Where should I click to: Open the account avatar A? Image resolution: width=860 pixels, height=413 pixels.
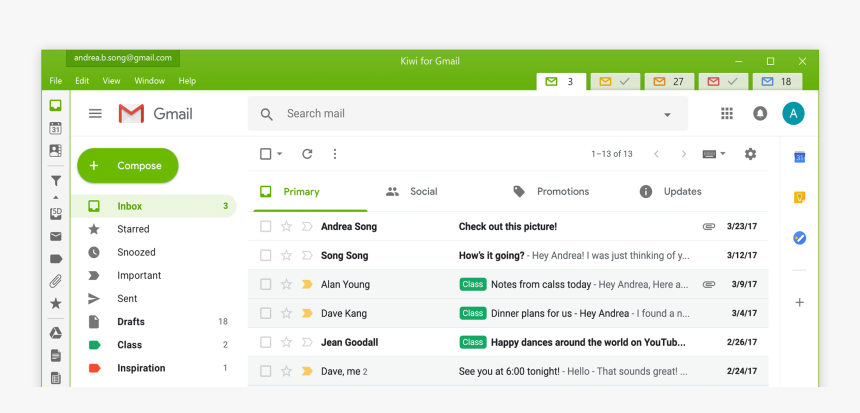[793, 114]
